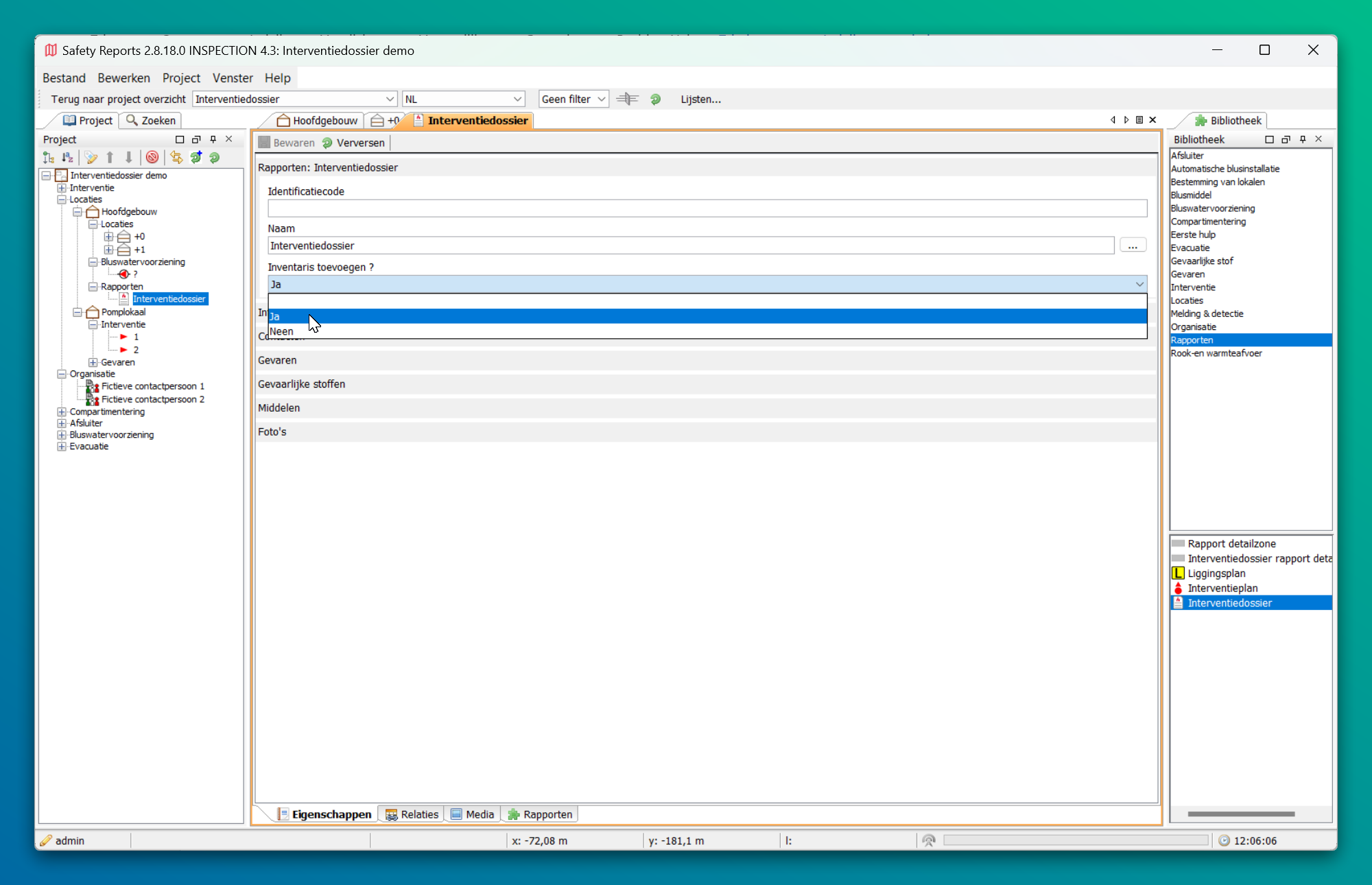Click the Identificatiecode input field
Screen dimensions: 1372x885
click(x=707, y=208)
